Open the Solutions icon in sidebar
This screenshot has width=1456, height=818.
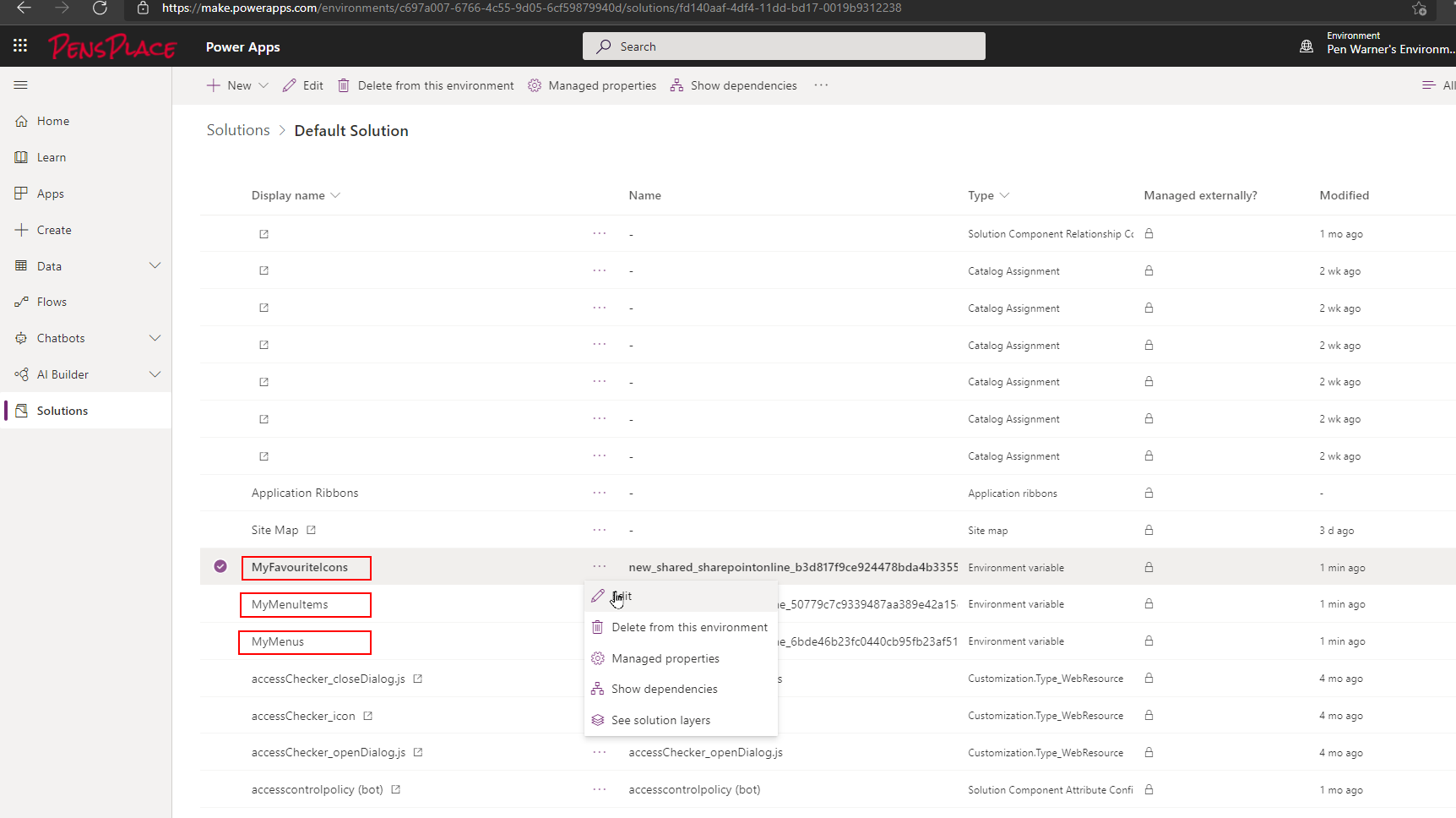[20, 410]
